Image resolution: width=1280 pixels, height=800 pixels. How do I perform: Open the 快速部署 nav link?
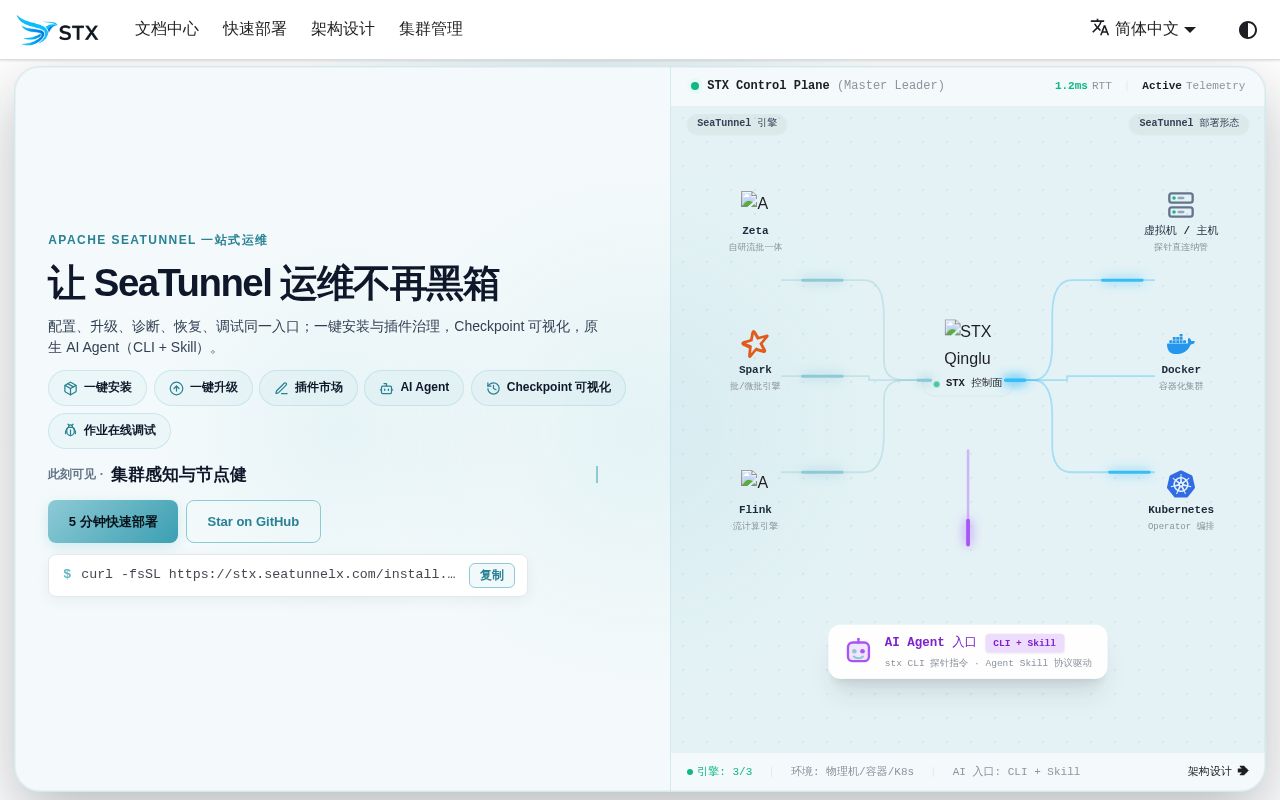[x=255, y=29]
